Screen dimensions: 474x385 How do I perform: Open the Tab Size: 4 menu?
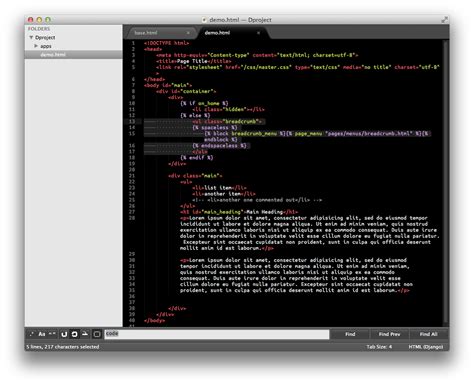click(379, 347)
